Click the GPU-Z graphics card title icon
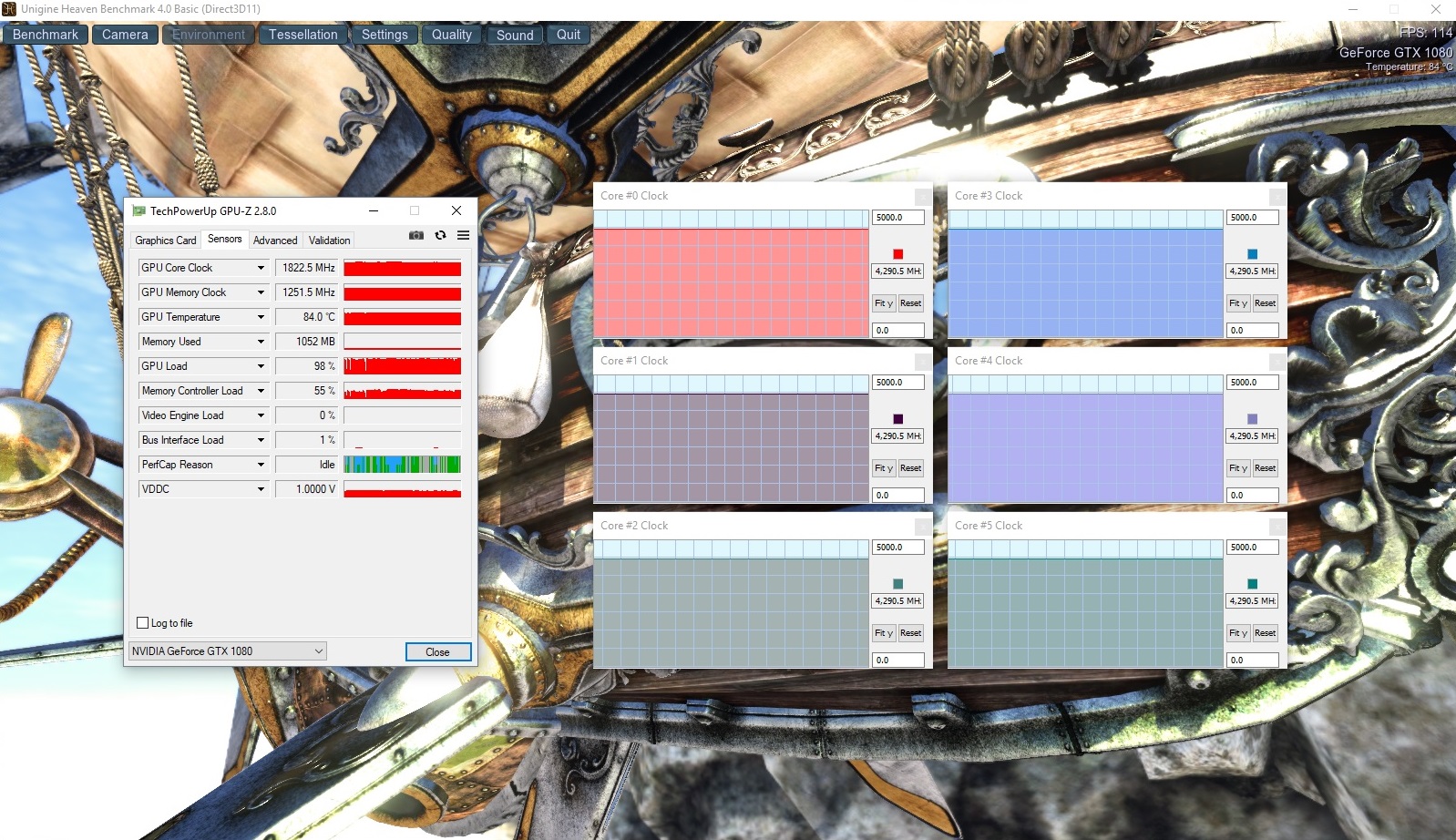The width and height of the screenshot is (1456, 840). [139, 210]
